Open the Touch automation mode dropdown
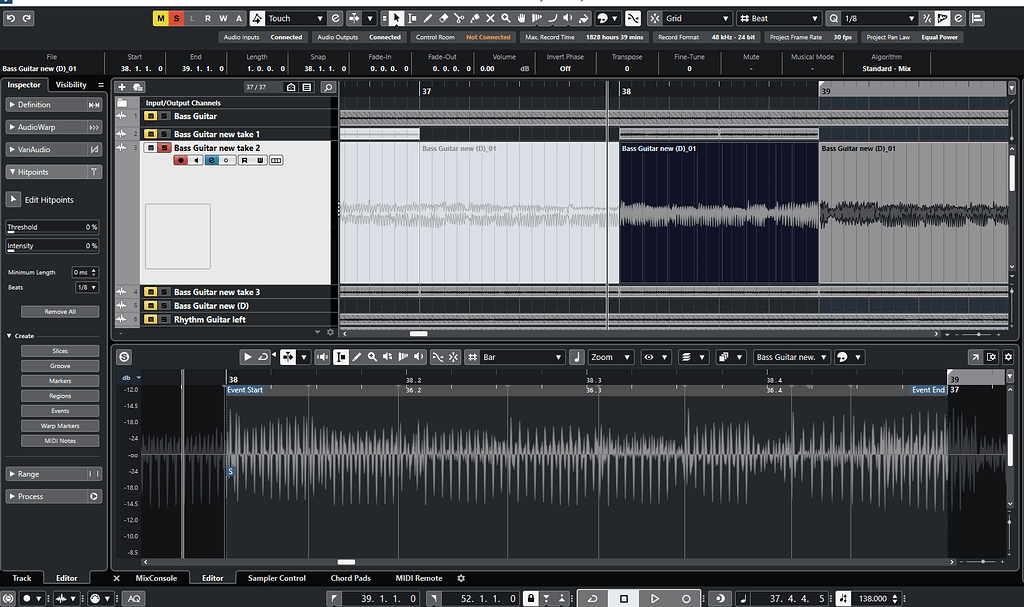This screenshot has width=1024, height=607. pyautogui.click(x=295, y=18)
